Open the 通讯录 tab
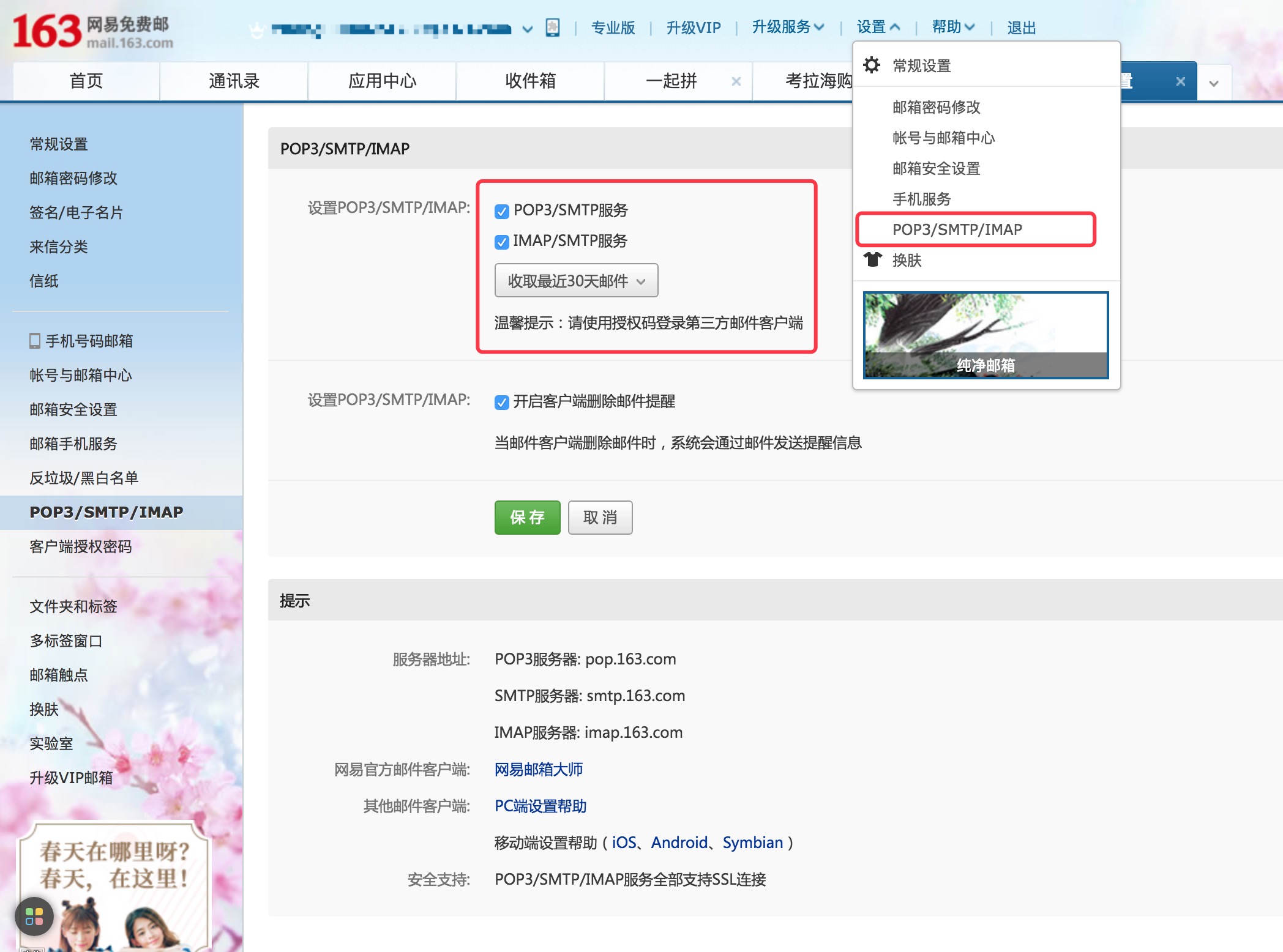The image size is (1283, 952). pyautogui.click(x=234, y=81)
